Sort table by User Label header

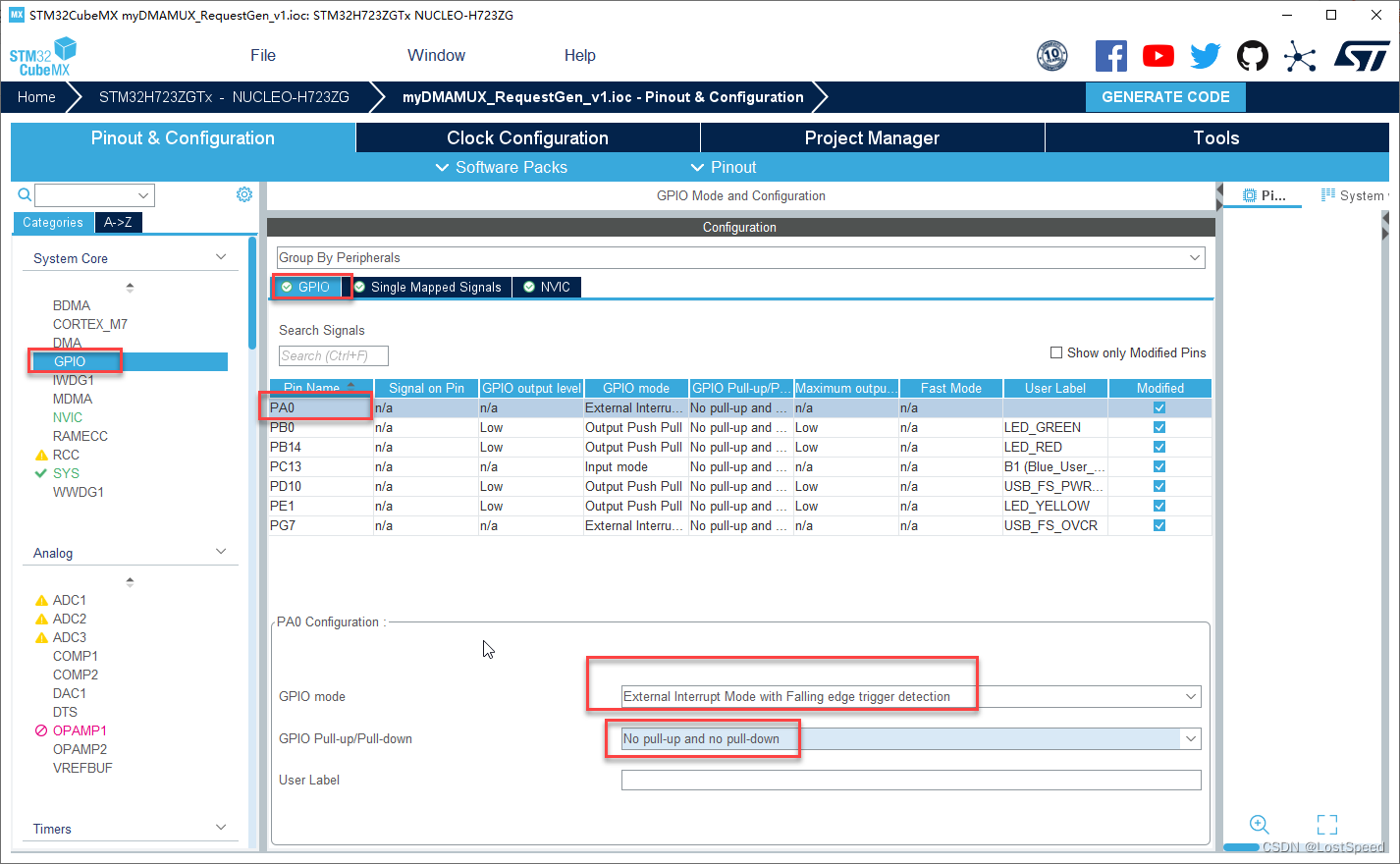pyautogui.click(x=1055, y=388)
